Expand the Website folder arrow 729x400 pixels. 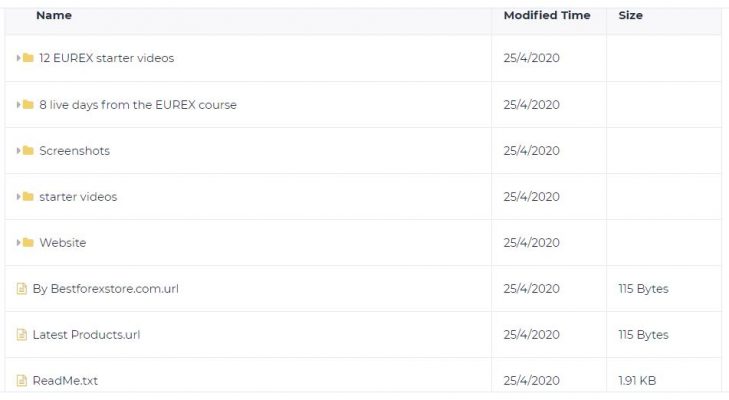[19, 242]
